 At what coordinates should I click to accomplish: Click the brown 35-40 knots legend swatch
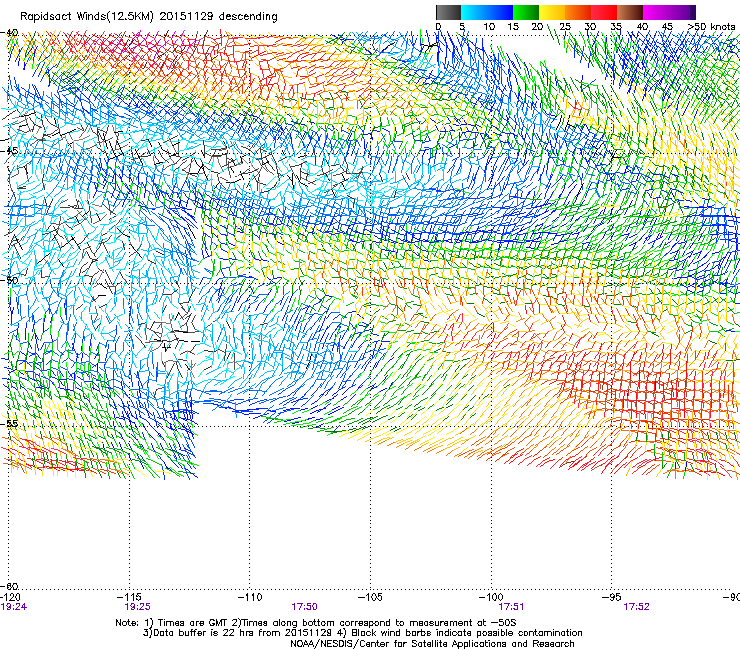[630, 12]
